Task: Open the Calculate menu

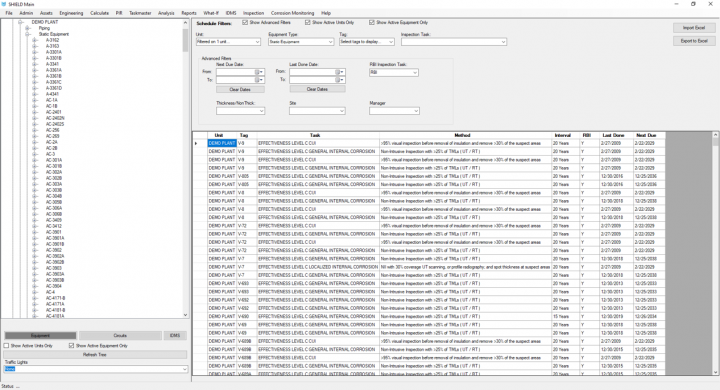Action: [x=99, y=13]
